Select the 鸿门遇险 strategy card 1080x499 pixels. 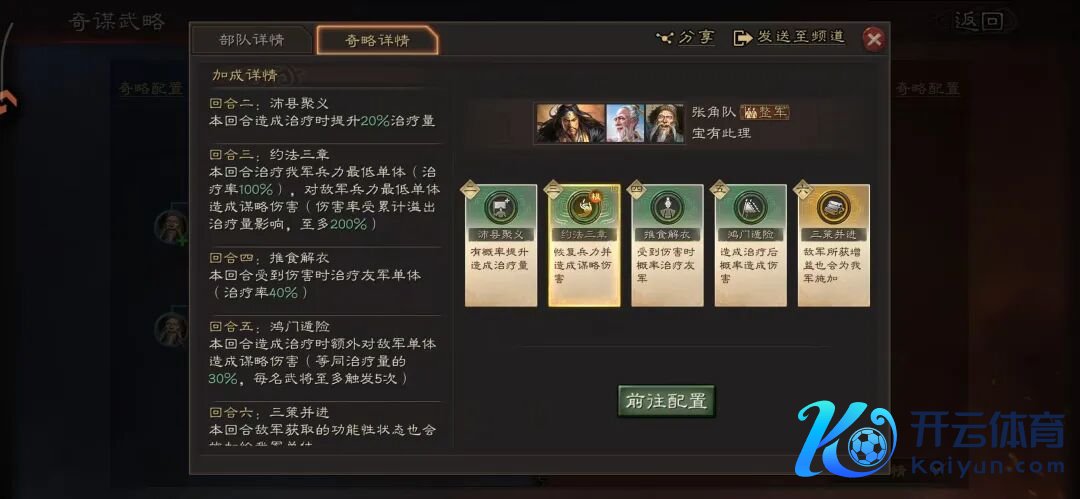[751, 245]
